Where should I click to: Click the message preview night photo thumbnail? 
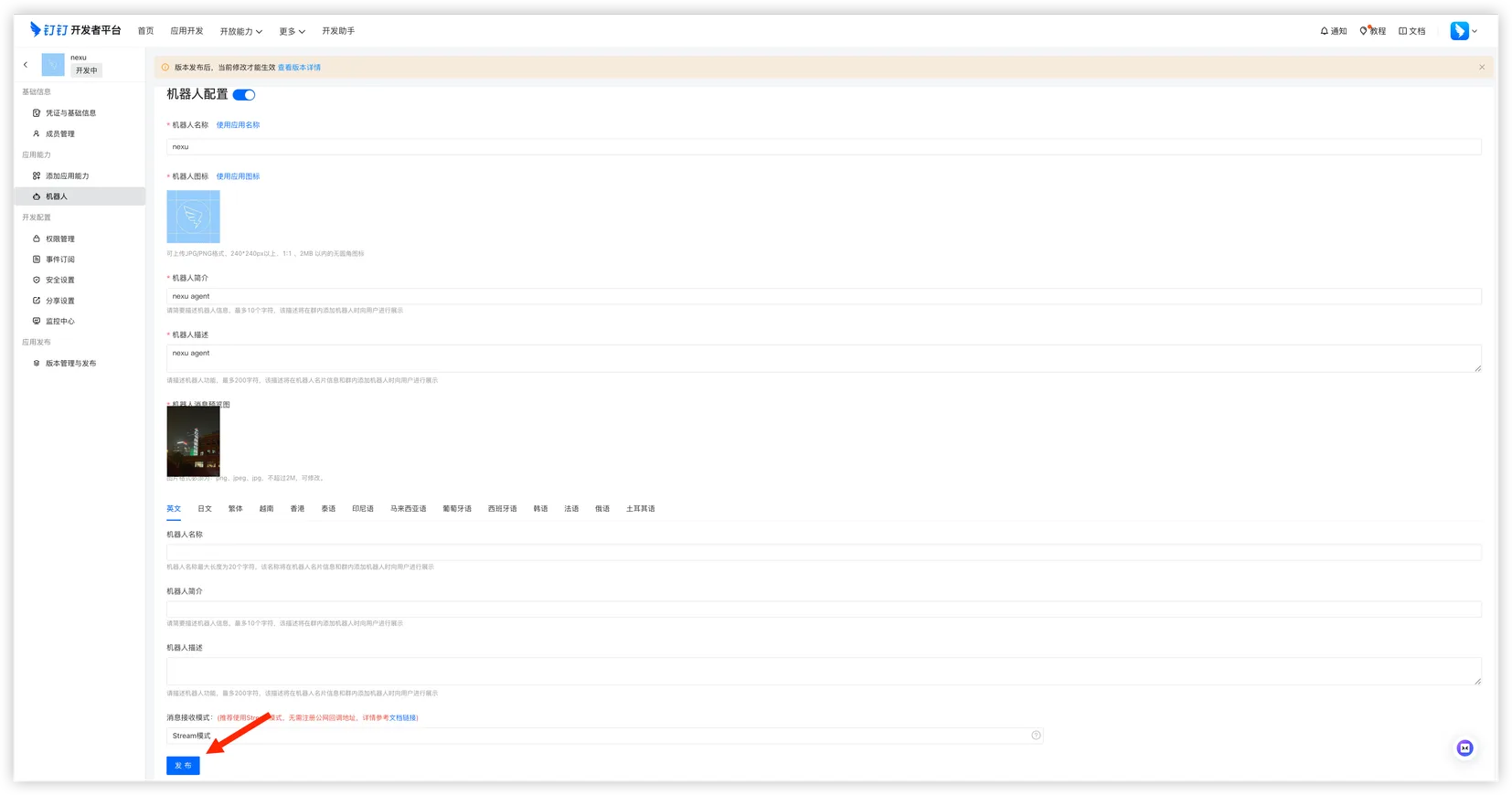click(x=193, y=442)
